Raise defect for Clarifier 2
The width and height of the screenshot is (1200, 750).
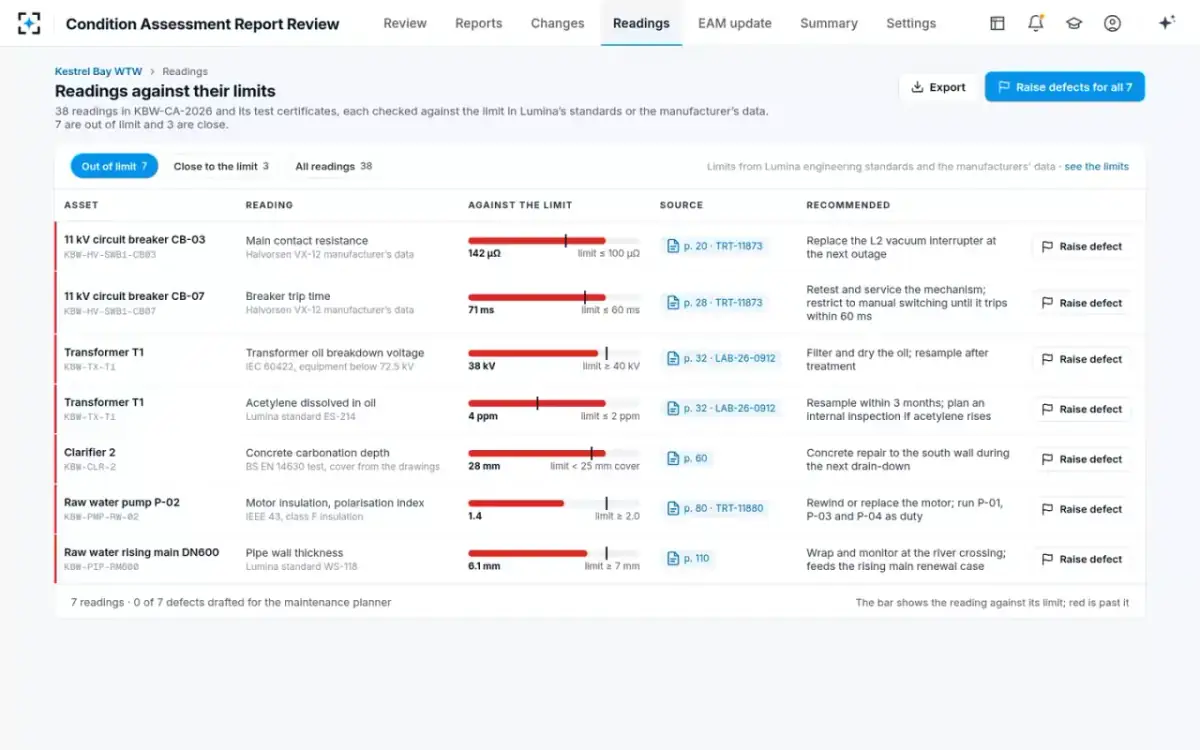click(x=1081, y=458)
